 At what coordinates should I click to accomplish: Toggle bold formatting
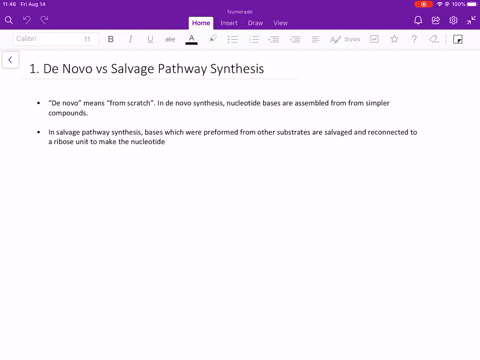pos(111,39)
